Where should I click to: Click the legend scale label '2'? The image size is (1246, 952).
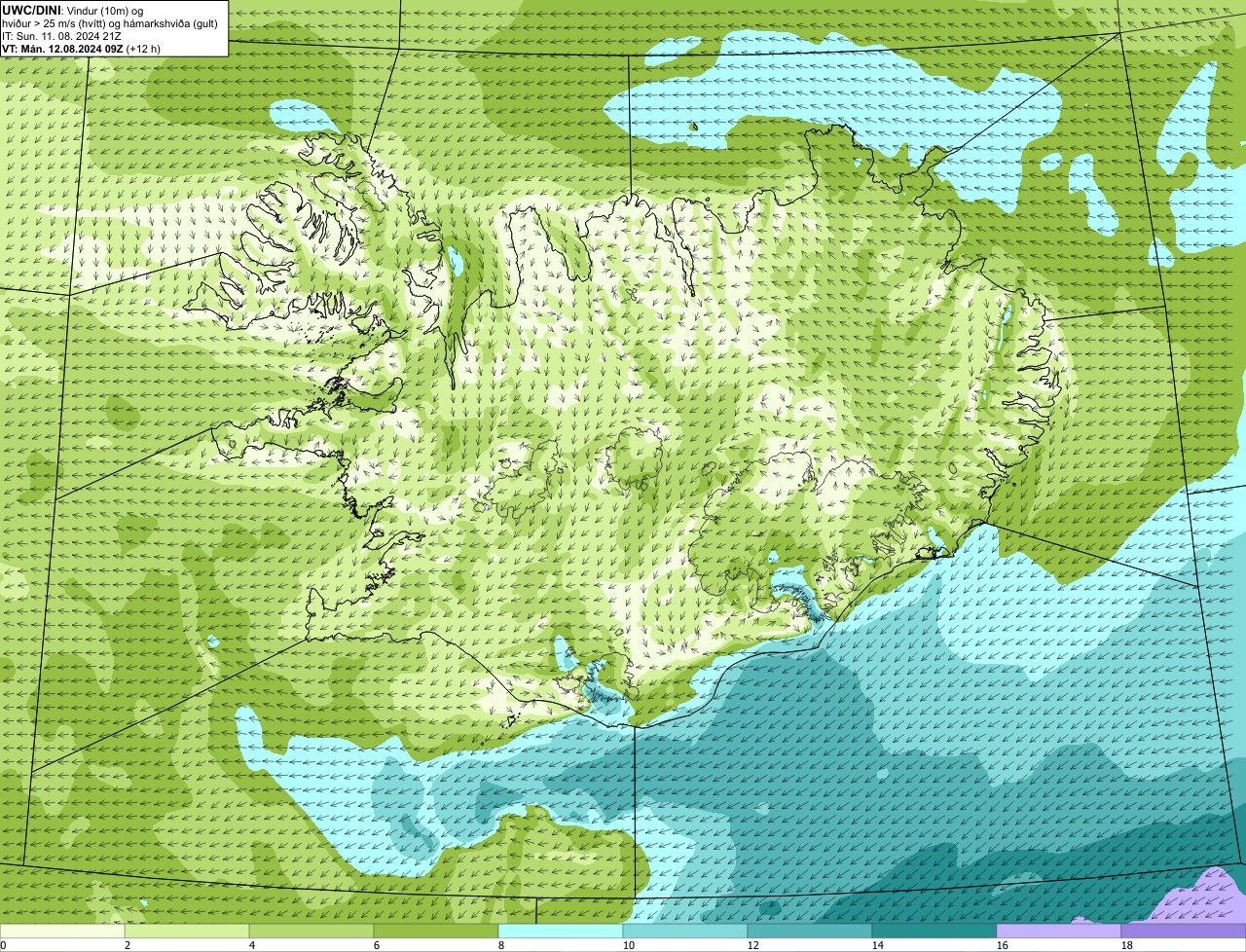click(128, 945)
